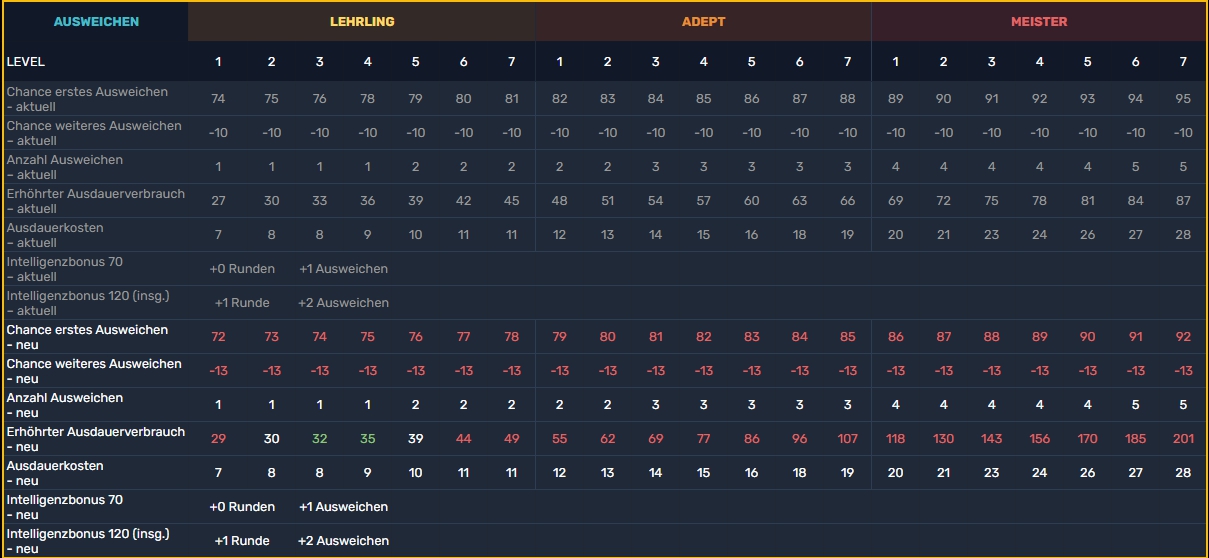Click value 48 in Erhöhter Ausdauerverbrauch aktuell row

559,200
